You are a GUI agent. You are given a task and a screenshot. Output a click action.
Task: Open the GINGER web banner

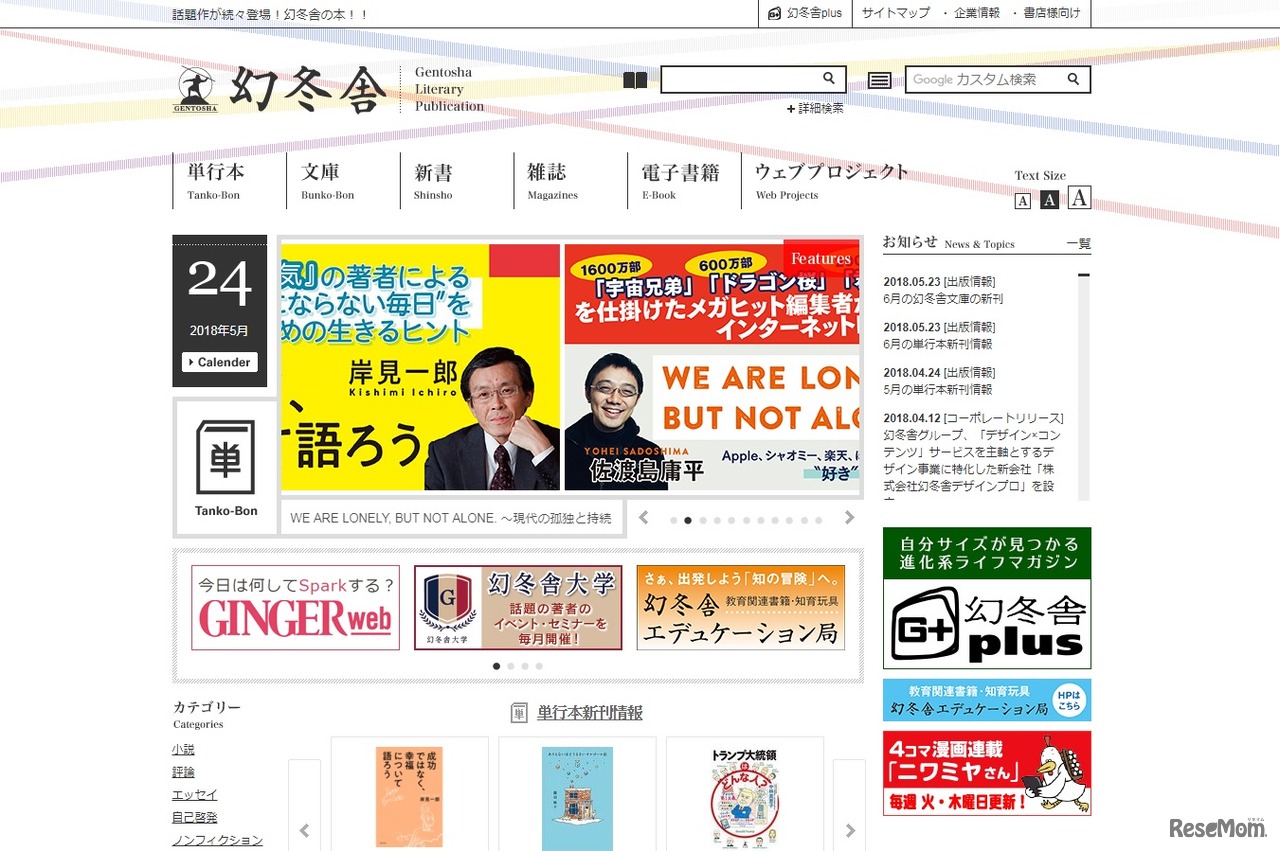point(296,608)
